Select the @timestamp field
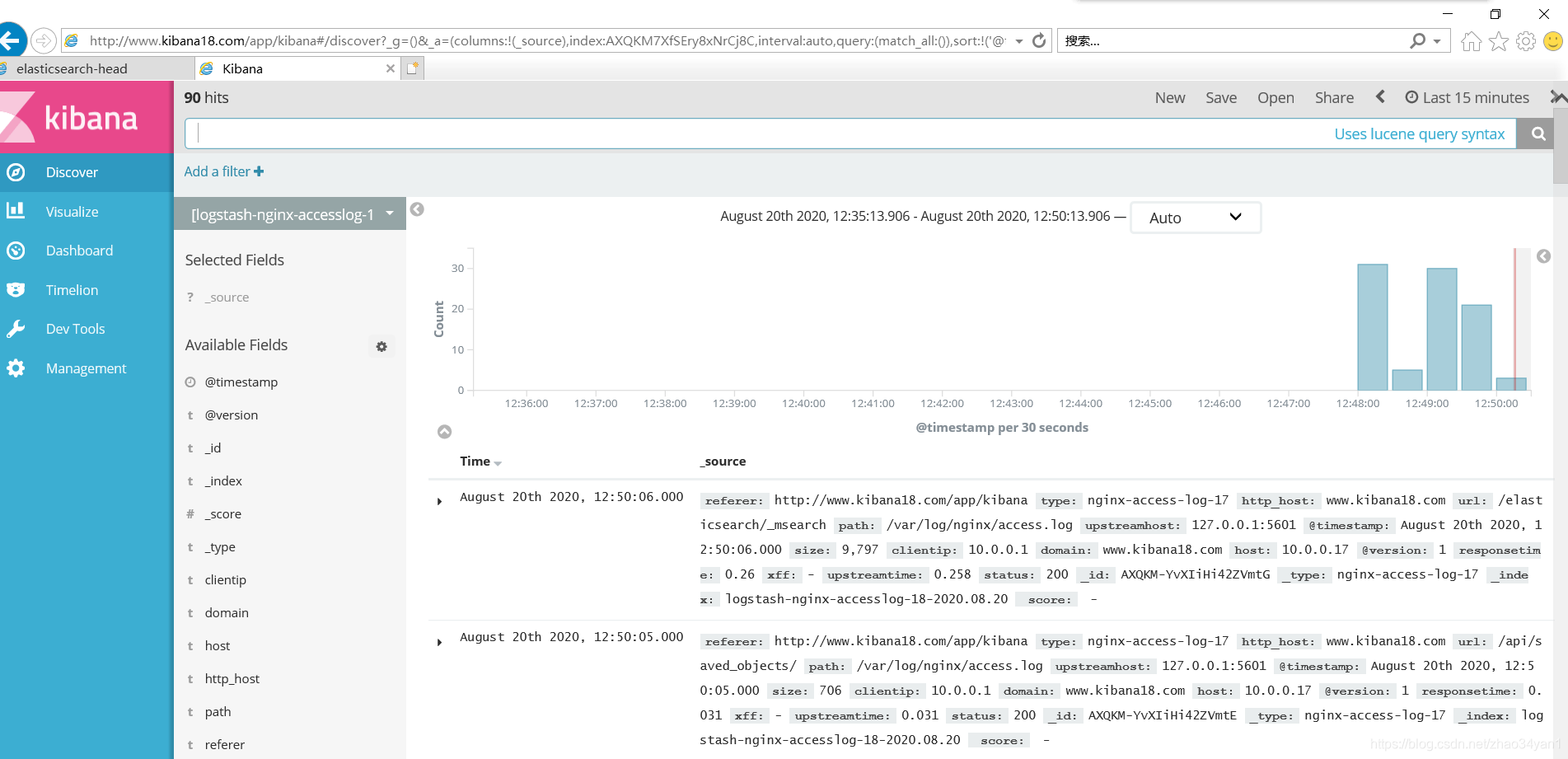 241,382
